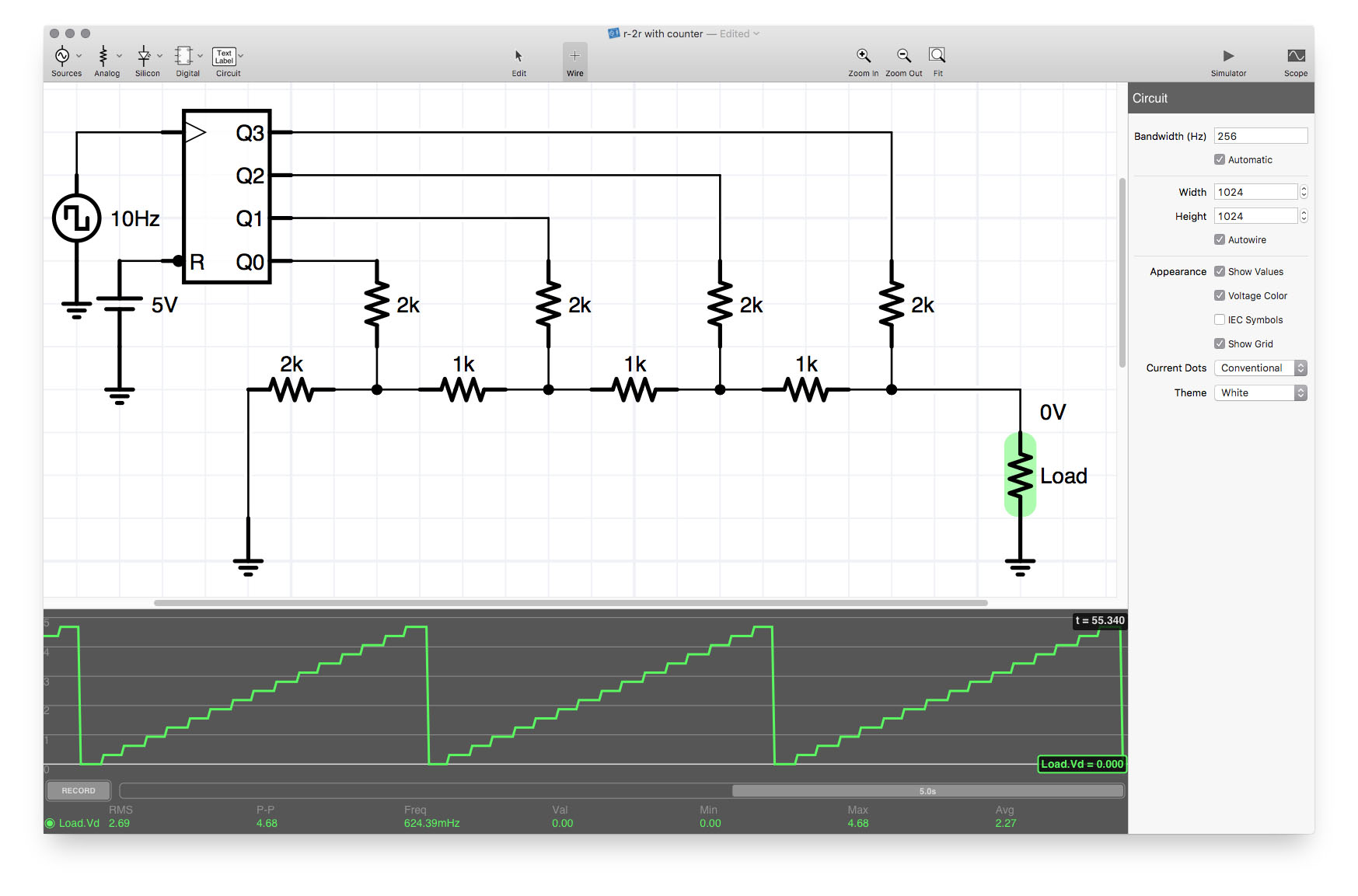Screen dimensions: 1358x896
Task: Toggle Show Grid checkbox
Action: [x=1220, y=343]
